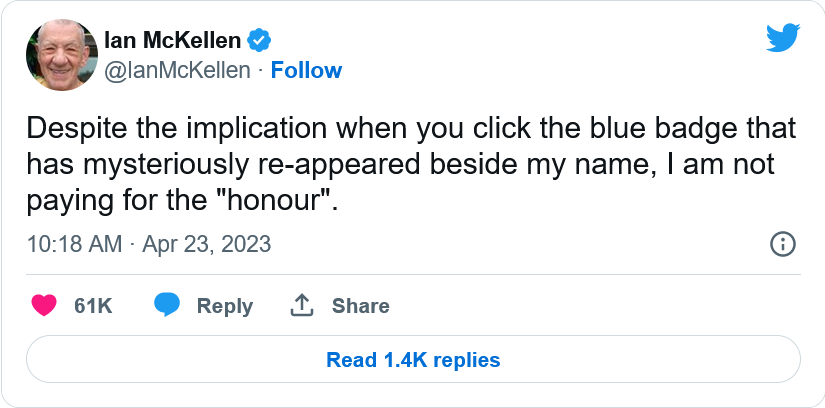The image size is (825, 408).
Task: Open Read 1.4K replies button
Action: [413, 359]
